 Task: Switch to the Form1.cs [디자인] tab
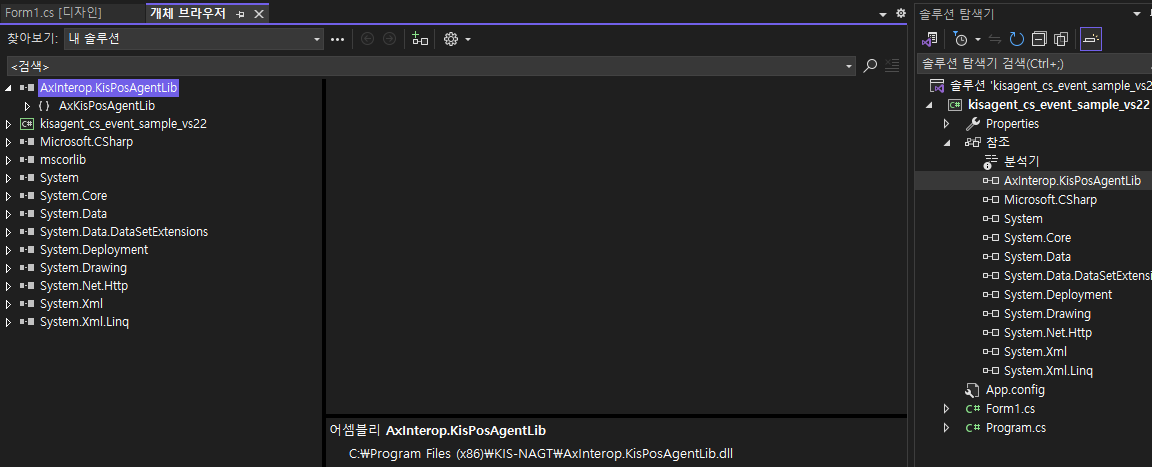53,13
